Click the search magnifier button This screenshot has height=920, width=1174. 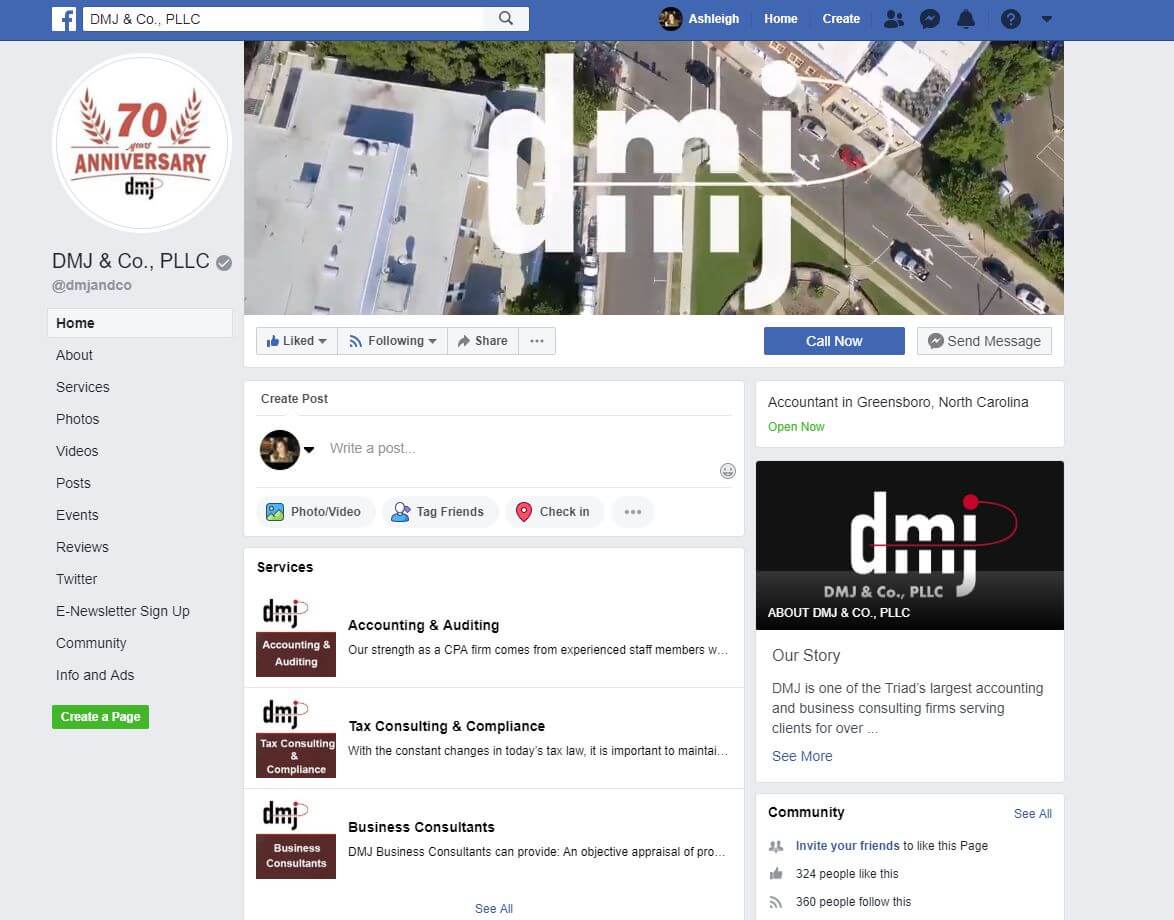pyautogui.click(x=506, y=19)
